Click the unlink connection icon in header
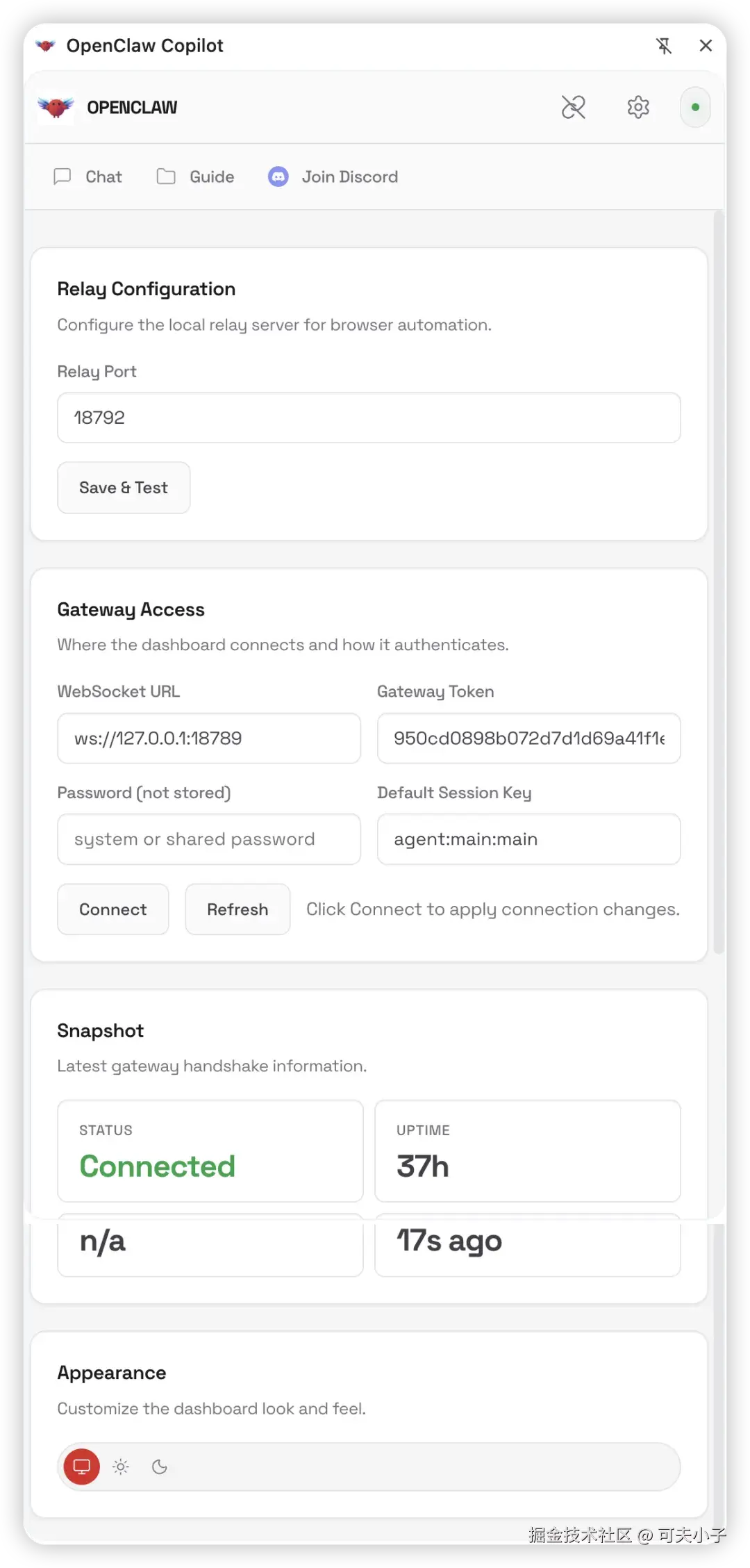 573,108
